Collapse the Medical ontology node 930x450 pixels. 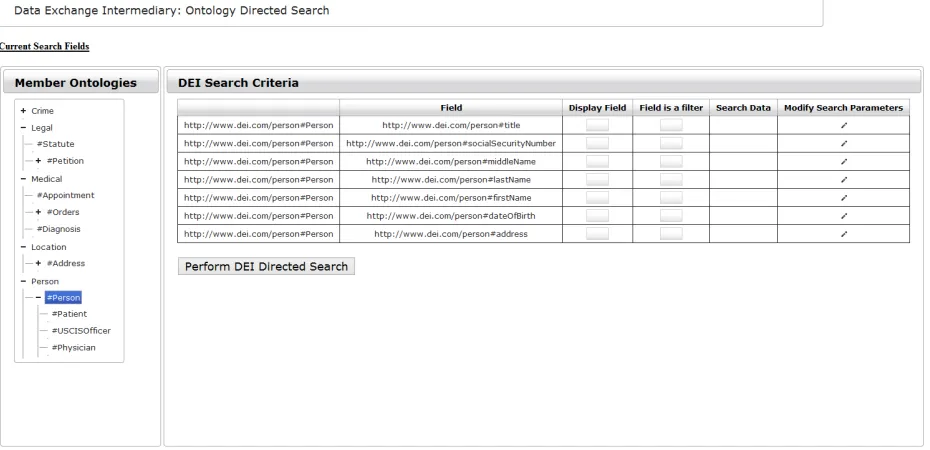(23, 178)
